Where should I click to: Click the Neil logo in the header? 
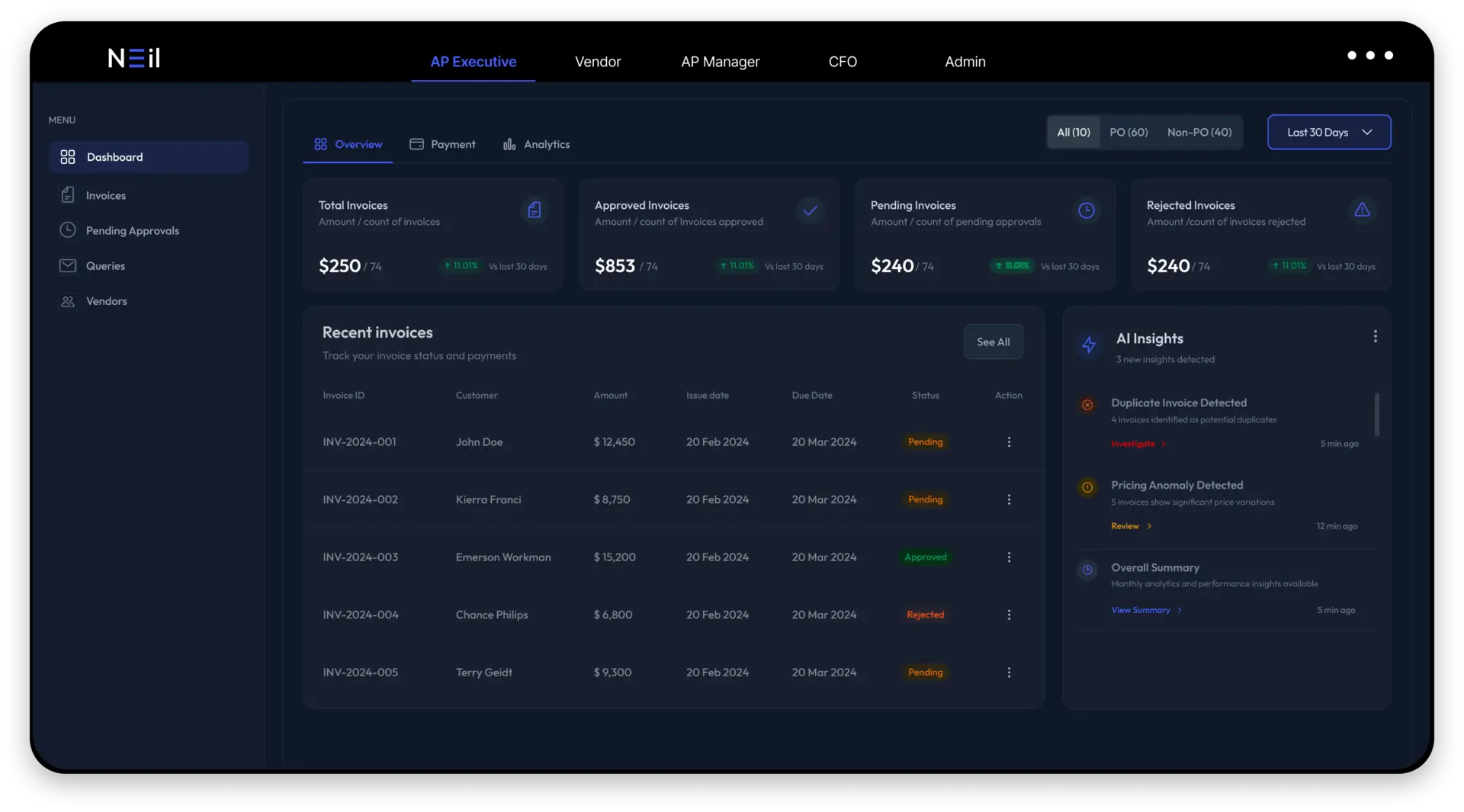(133, 58)
